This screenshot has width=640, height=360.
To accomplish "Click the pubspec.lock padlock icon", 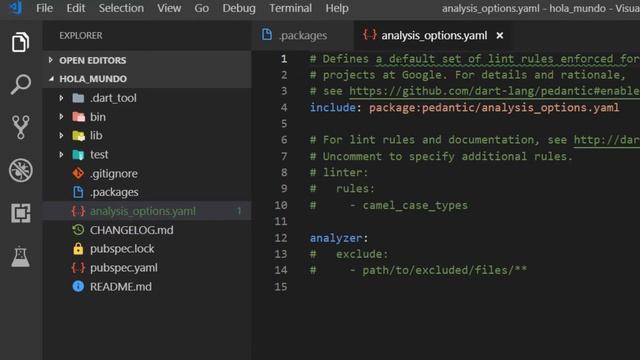I will [78, 249].
